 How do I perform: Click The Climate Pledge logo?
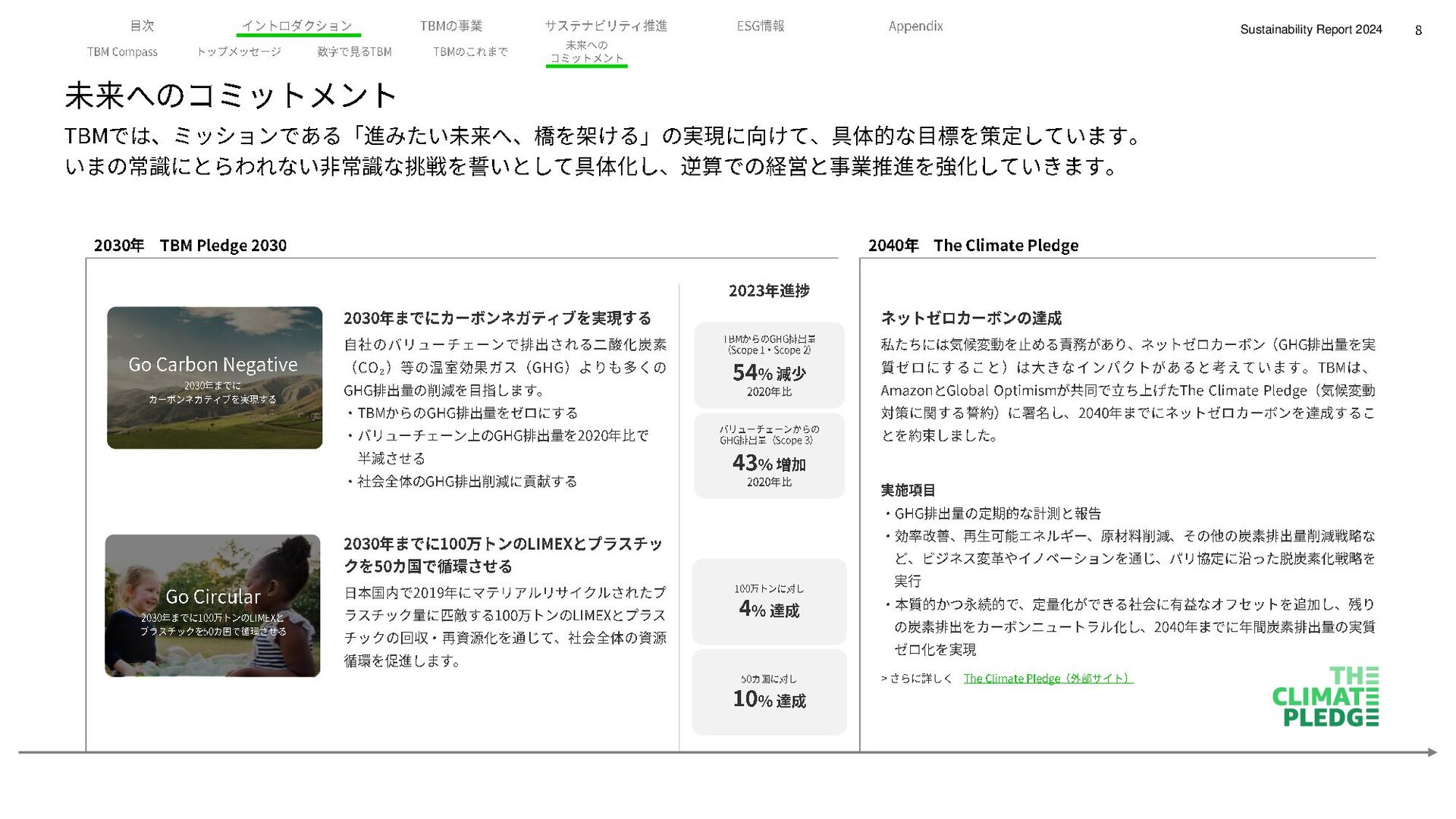pyautogui.click(x=1325, y=697)
